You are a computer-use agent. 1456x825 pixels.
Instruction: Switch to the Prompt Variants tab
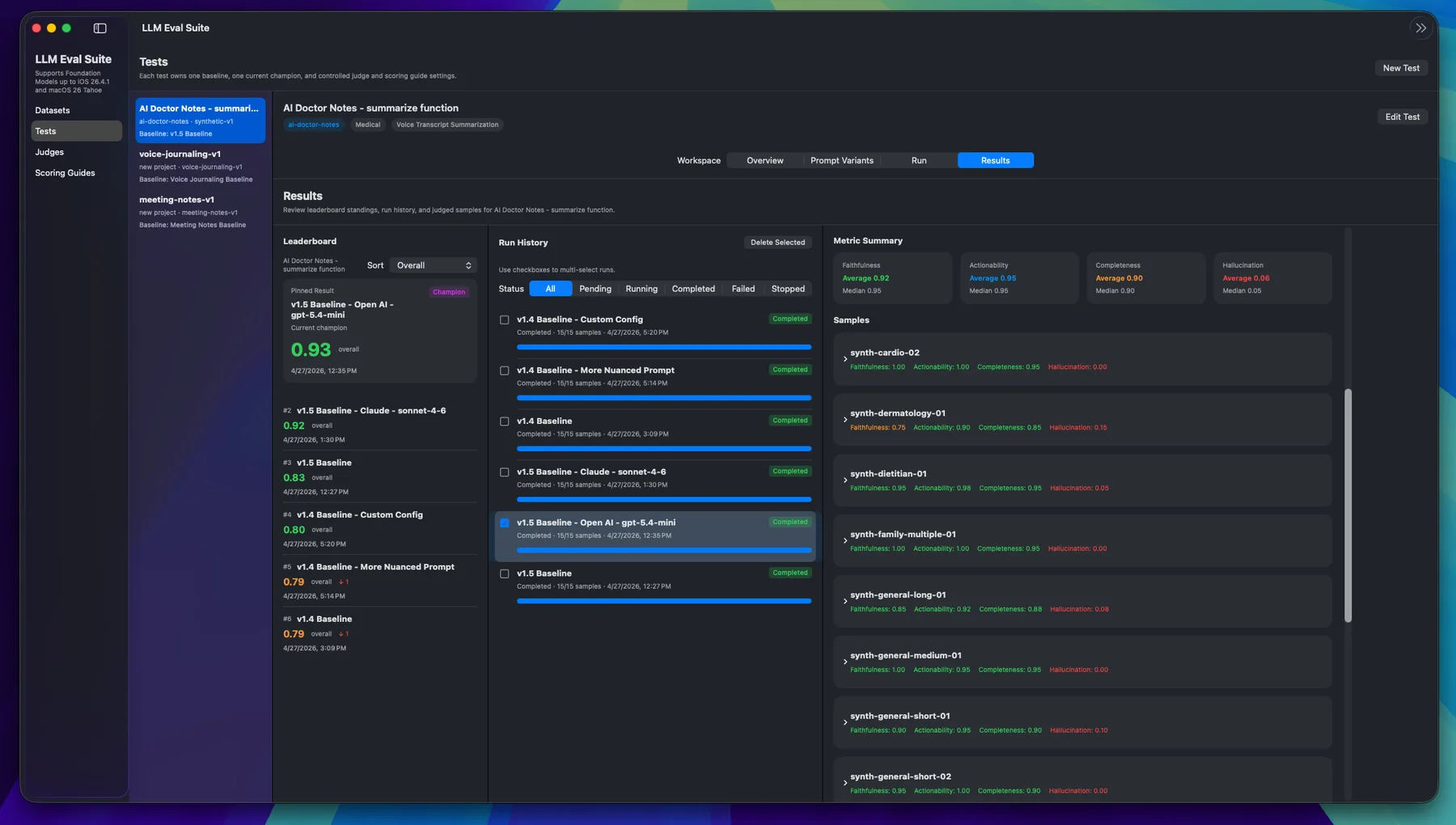coord(841,161)
